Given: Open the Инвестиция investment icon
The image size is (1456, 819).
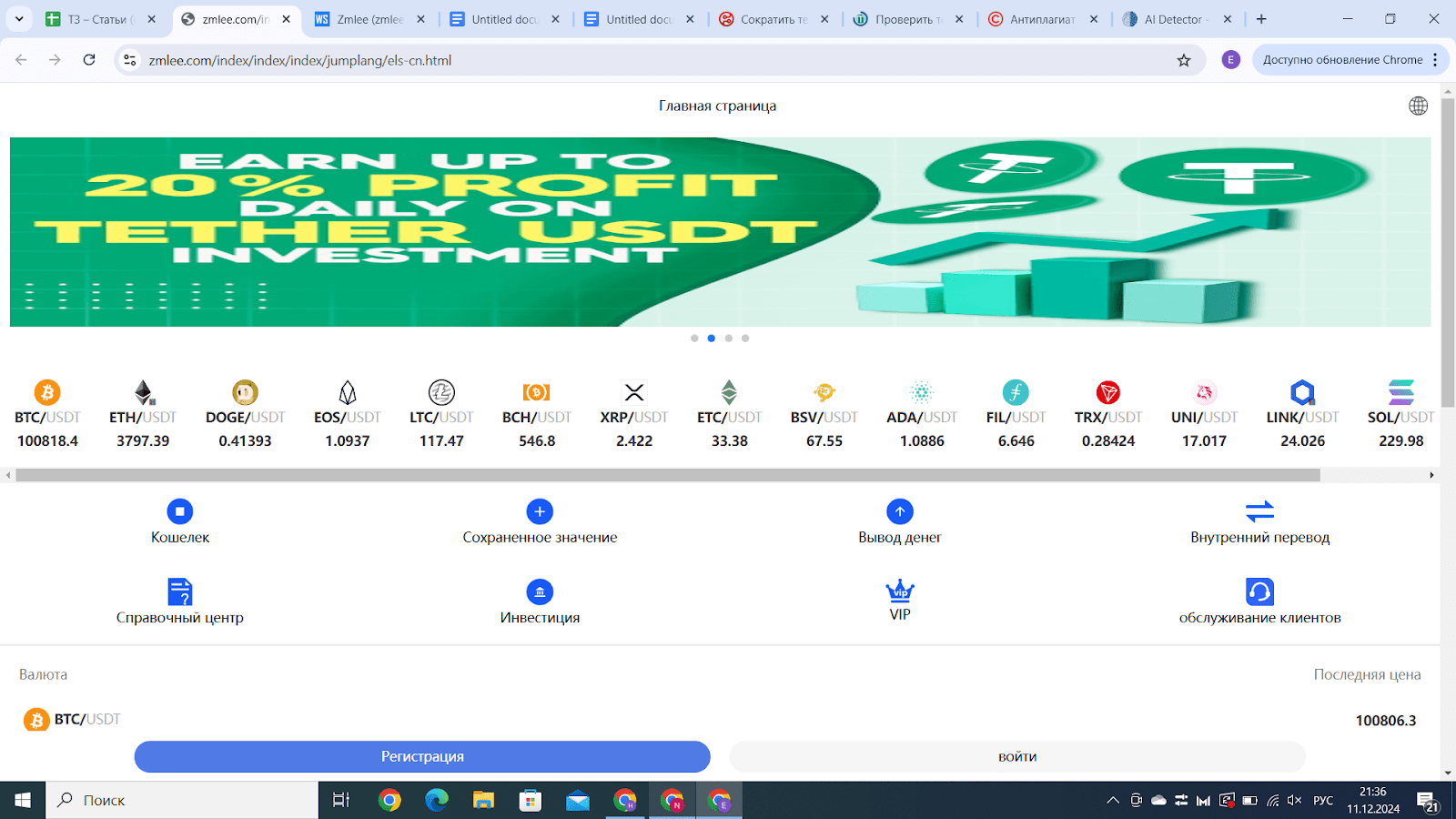Looking at the screenshot, I should coord(540,591).
